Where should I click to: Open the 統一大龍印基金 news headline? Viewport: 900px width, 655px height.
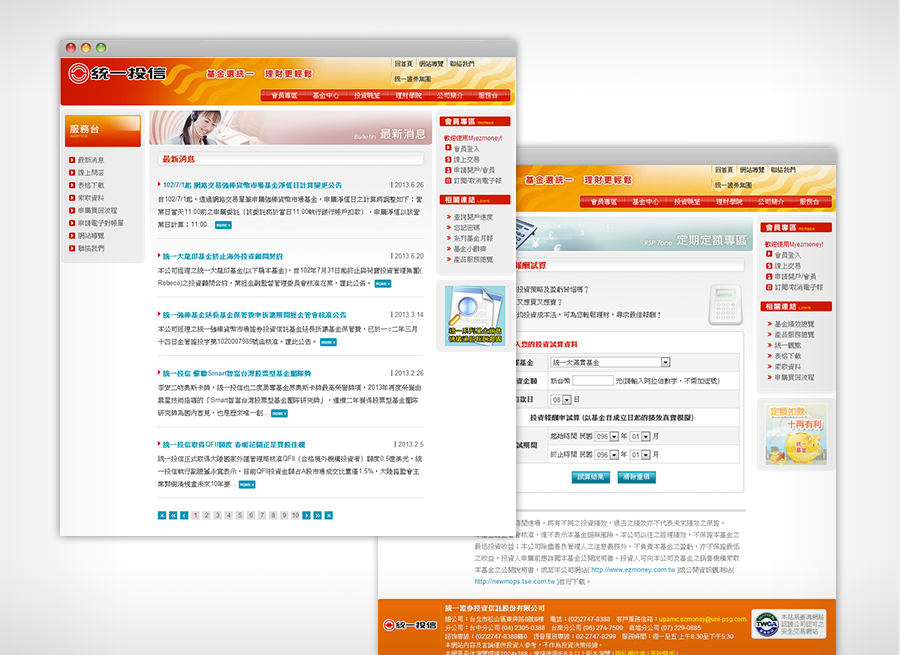click(222, 257)
